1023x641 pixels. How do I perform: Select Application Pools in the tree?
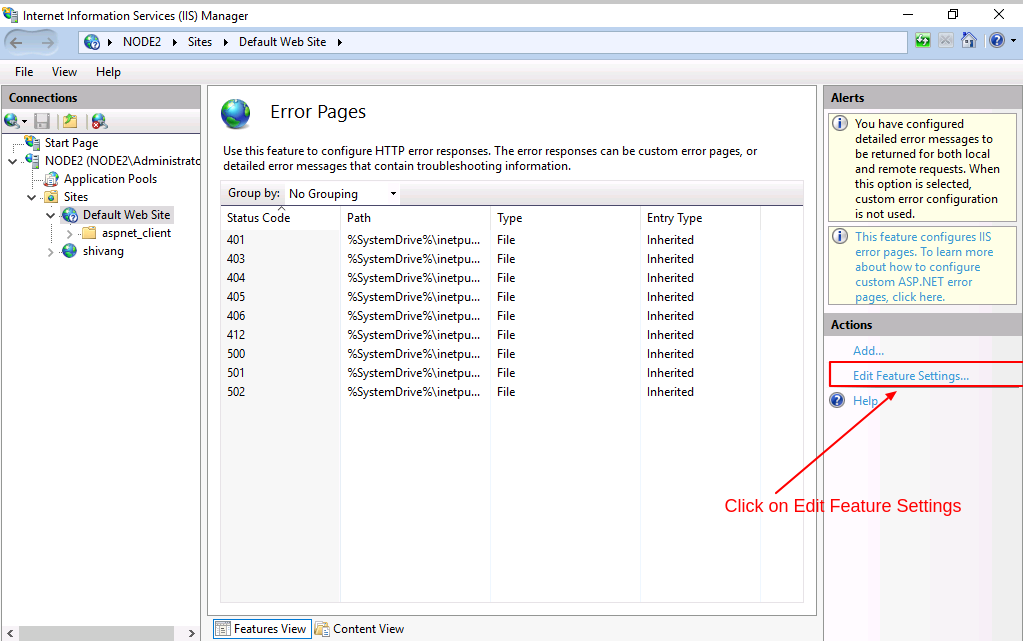pos(110,179)
